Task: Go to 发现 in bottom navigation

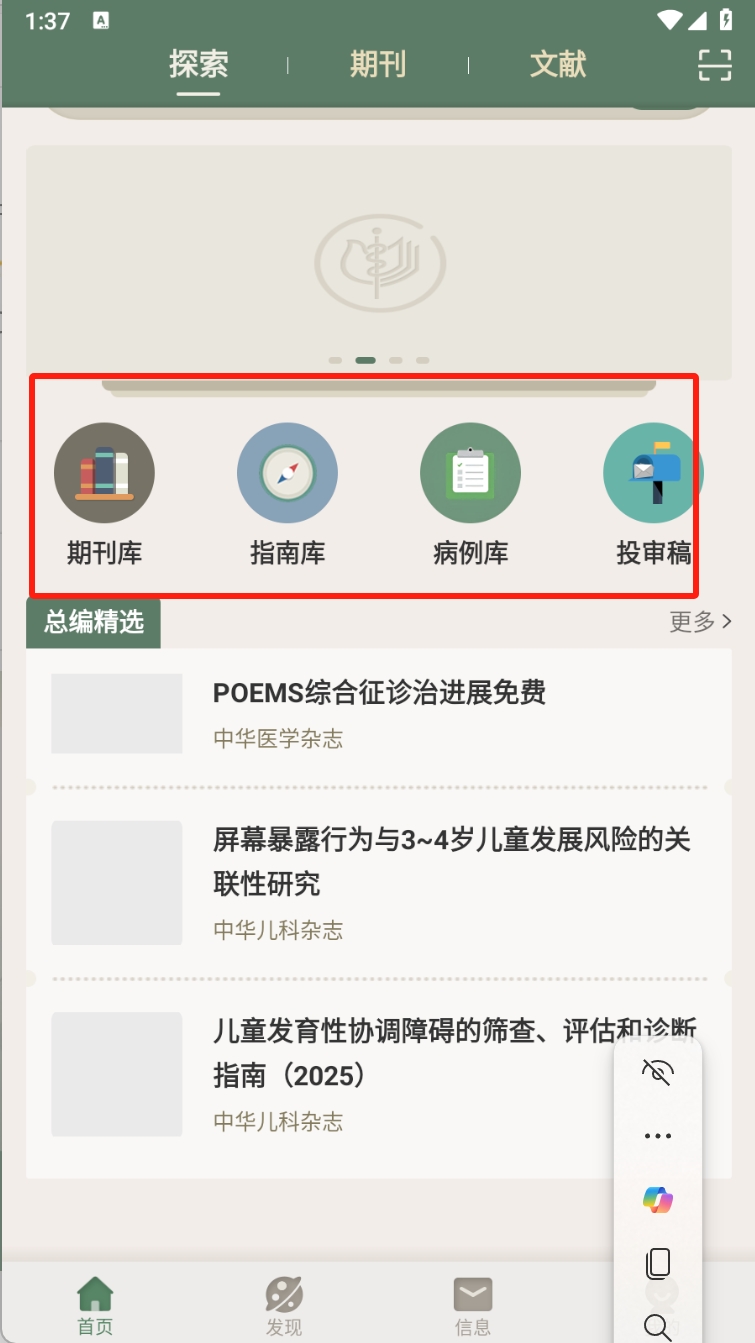Action: tap(284, 1306)
